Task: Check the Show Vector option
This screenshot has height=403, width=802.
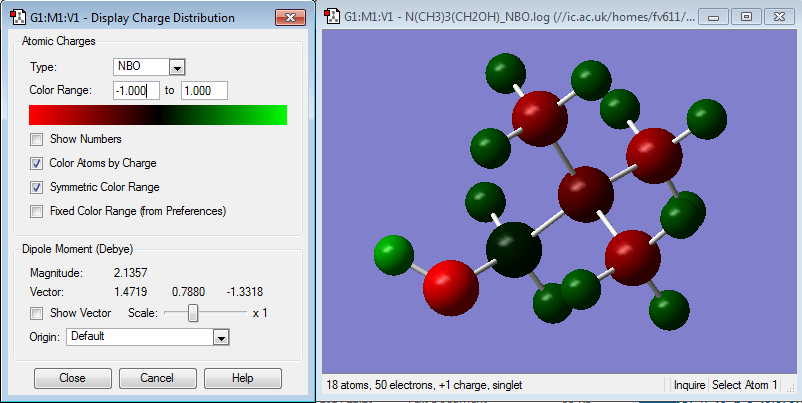Action: 36,313
